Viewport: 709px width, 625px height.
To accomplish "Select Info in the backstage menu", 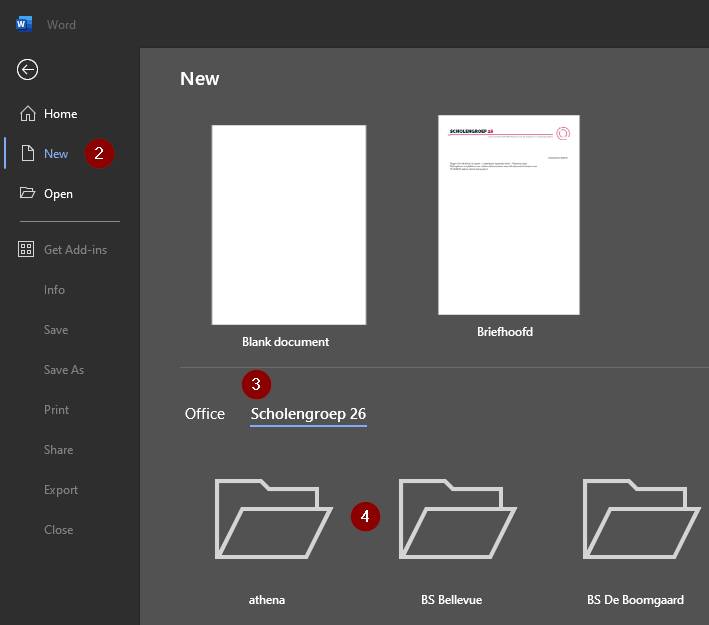I will pos(54,289).
